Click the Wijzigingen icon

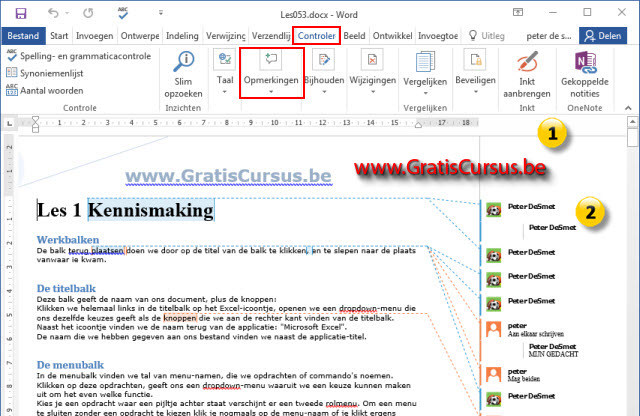[372, 60]
